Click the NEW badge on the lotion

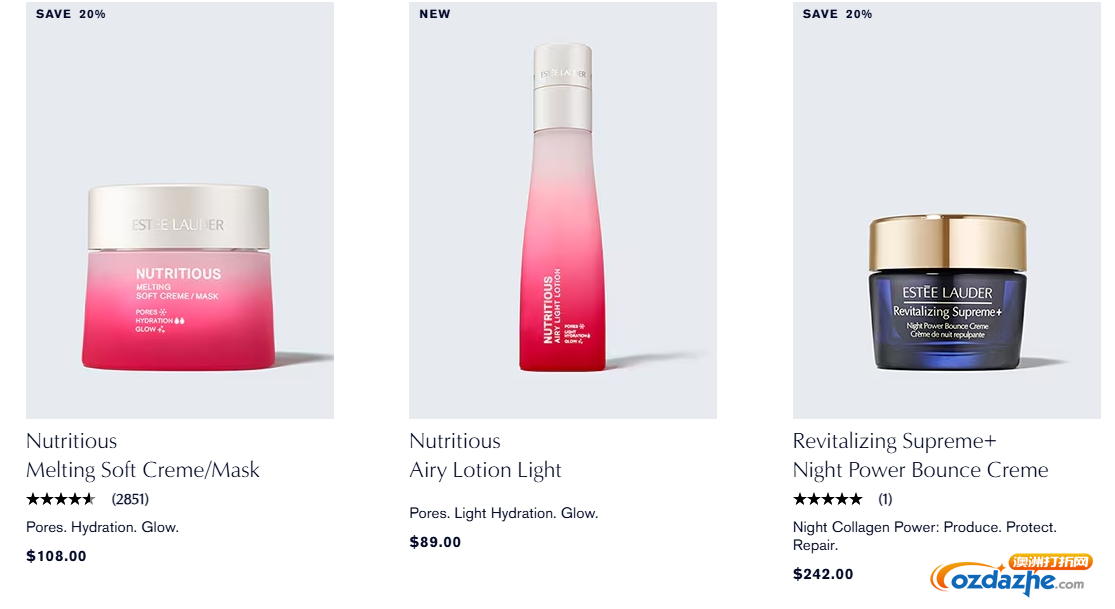pos(434,14)
